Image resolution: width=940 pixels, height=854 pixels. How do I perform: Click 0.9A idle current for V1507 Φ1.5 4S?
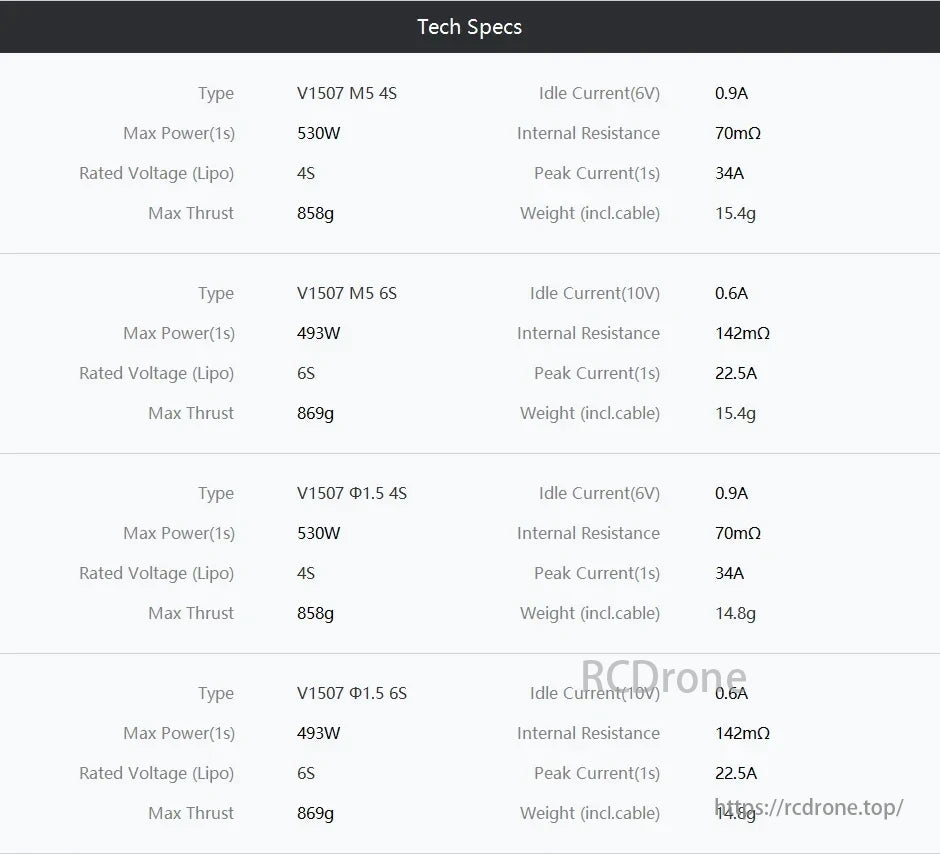731,493
